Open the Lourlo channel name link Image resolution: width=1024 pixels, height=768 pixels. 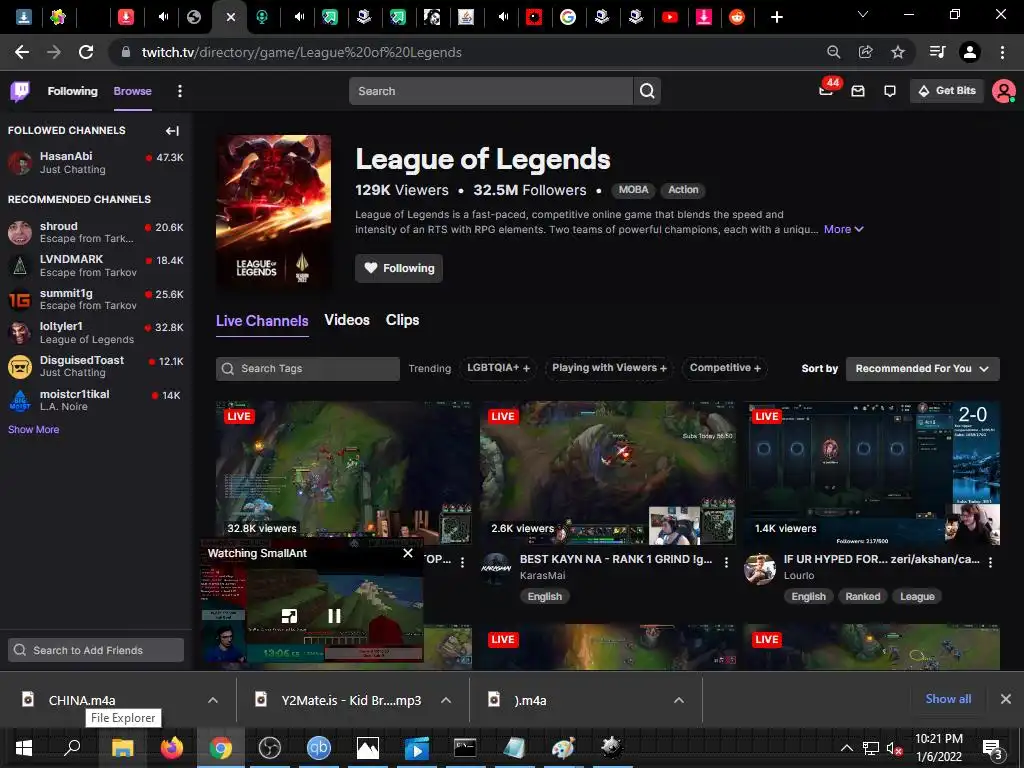tap(799, 576)
